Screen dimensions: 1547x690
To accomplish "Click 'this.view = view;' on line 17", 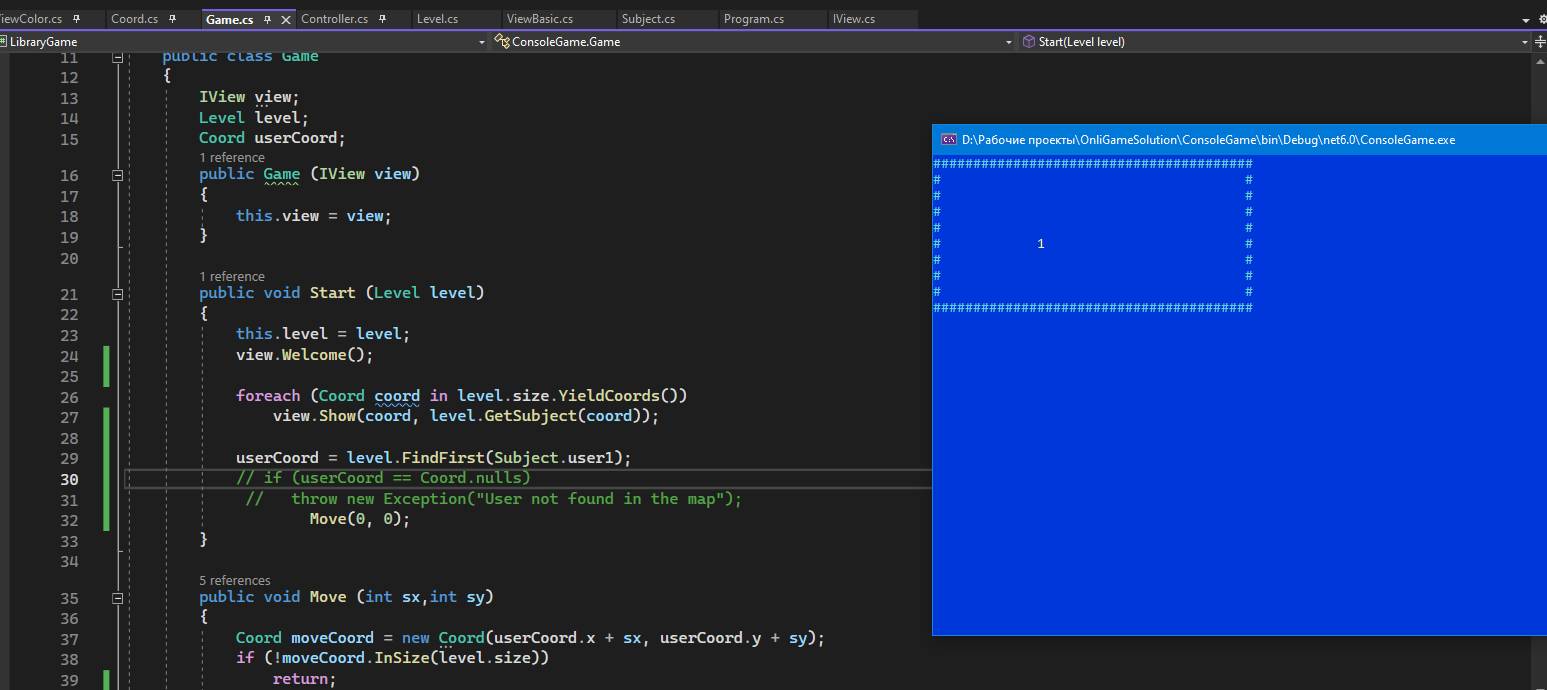I will pyautogui.click(x=314, y=216).
